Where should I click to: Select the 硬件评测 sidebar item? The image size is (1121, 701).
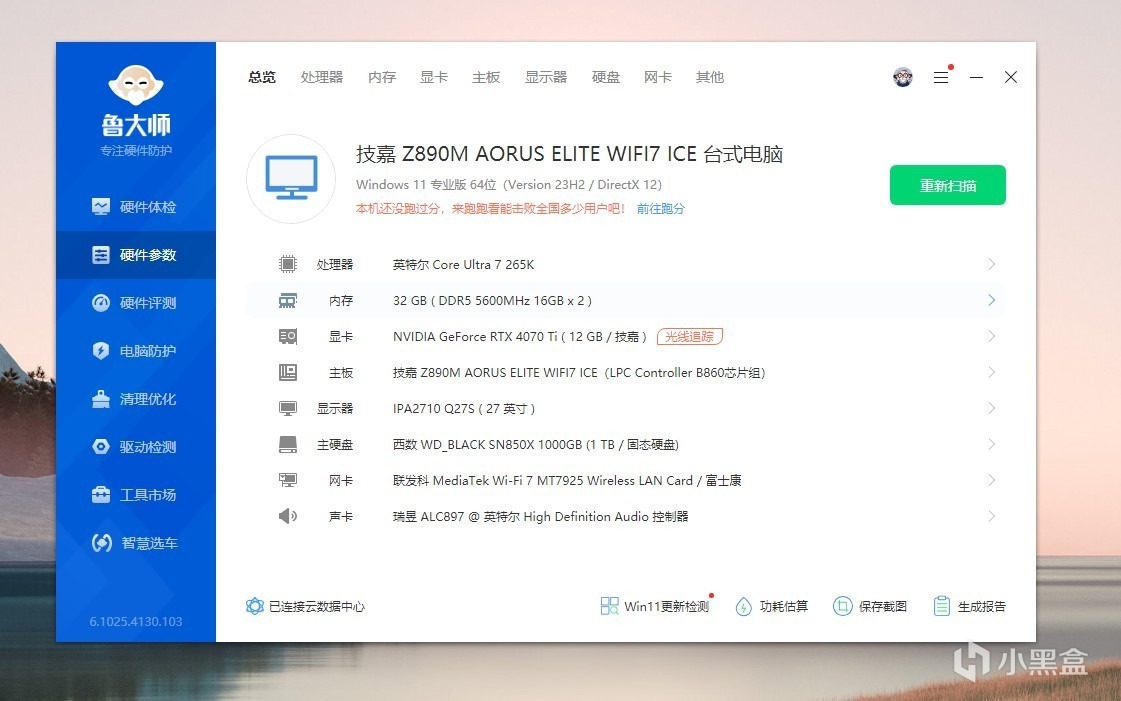pos(135,303)
